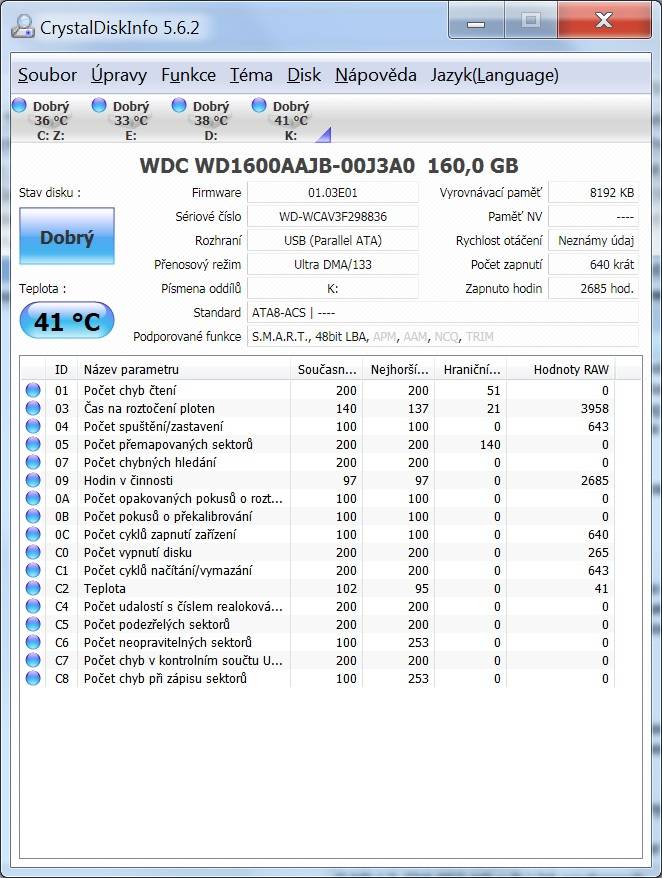662x878 pixels.
Task: Click status orb of row 05 přemapovaných sektorů
Action: pos(33,444)
